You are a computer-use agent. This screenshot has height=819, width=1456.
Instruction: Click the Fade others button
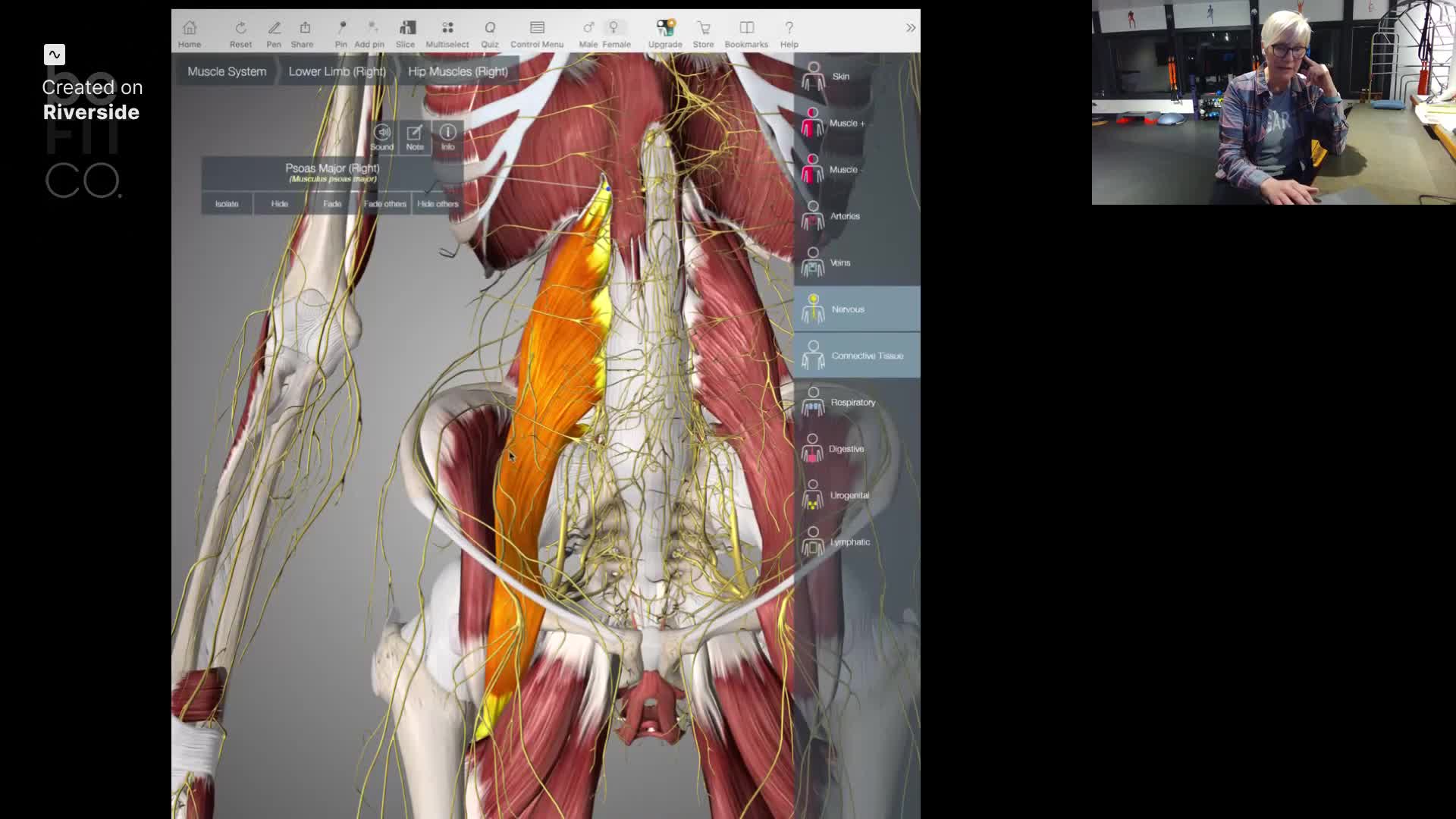(384, 203)
